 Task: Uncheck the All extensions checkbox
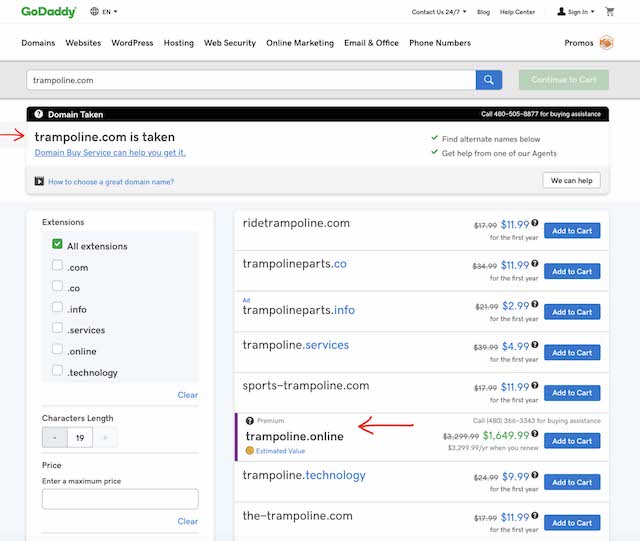tap(57, 244)
